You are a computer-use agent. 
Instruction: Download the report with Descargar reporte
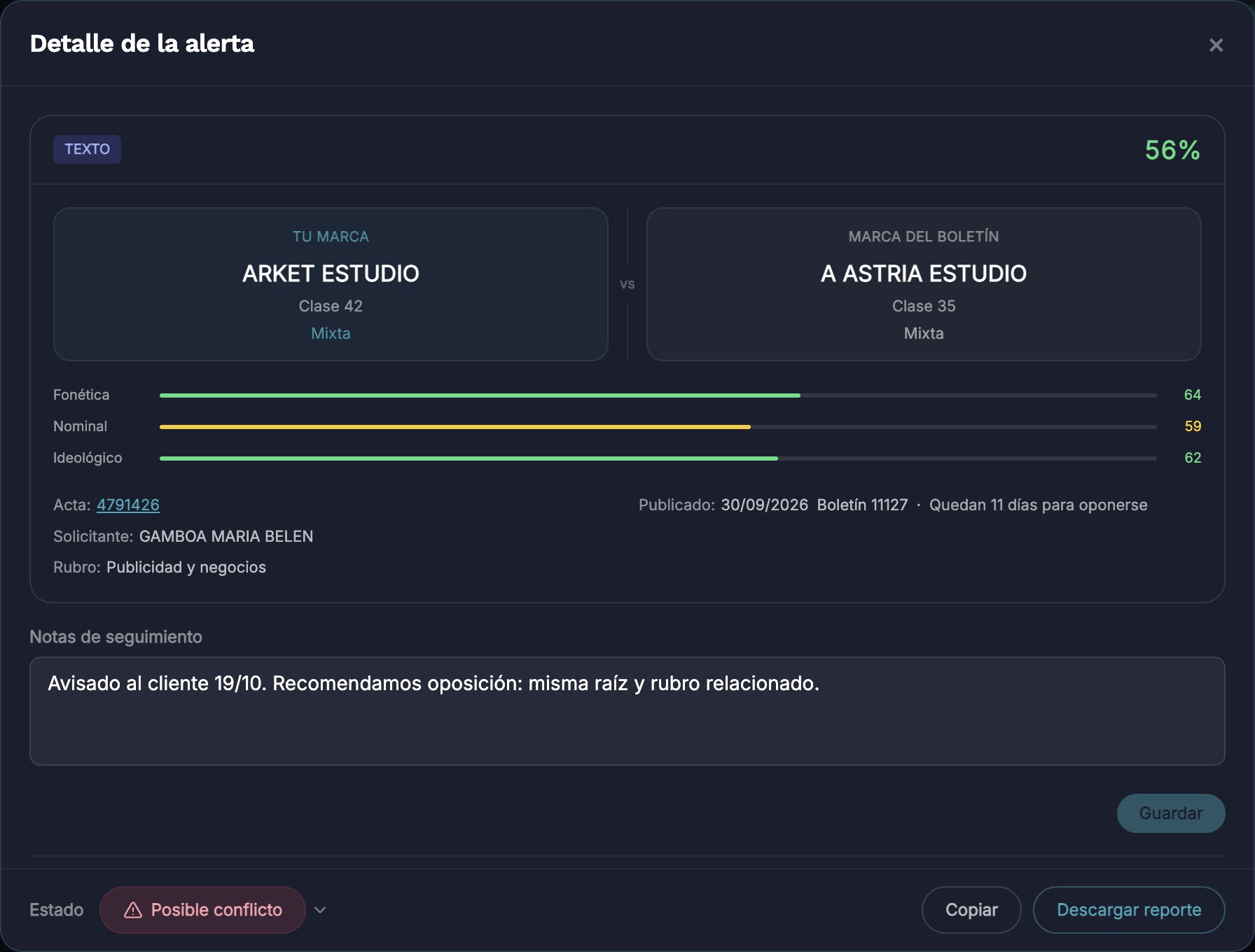[1129, 910]
